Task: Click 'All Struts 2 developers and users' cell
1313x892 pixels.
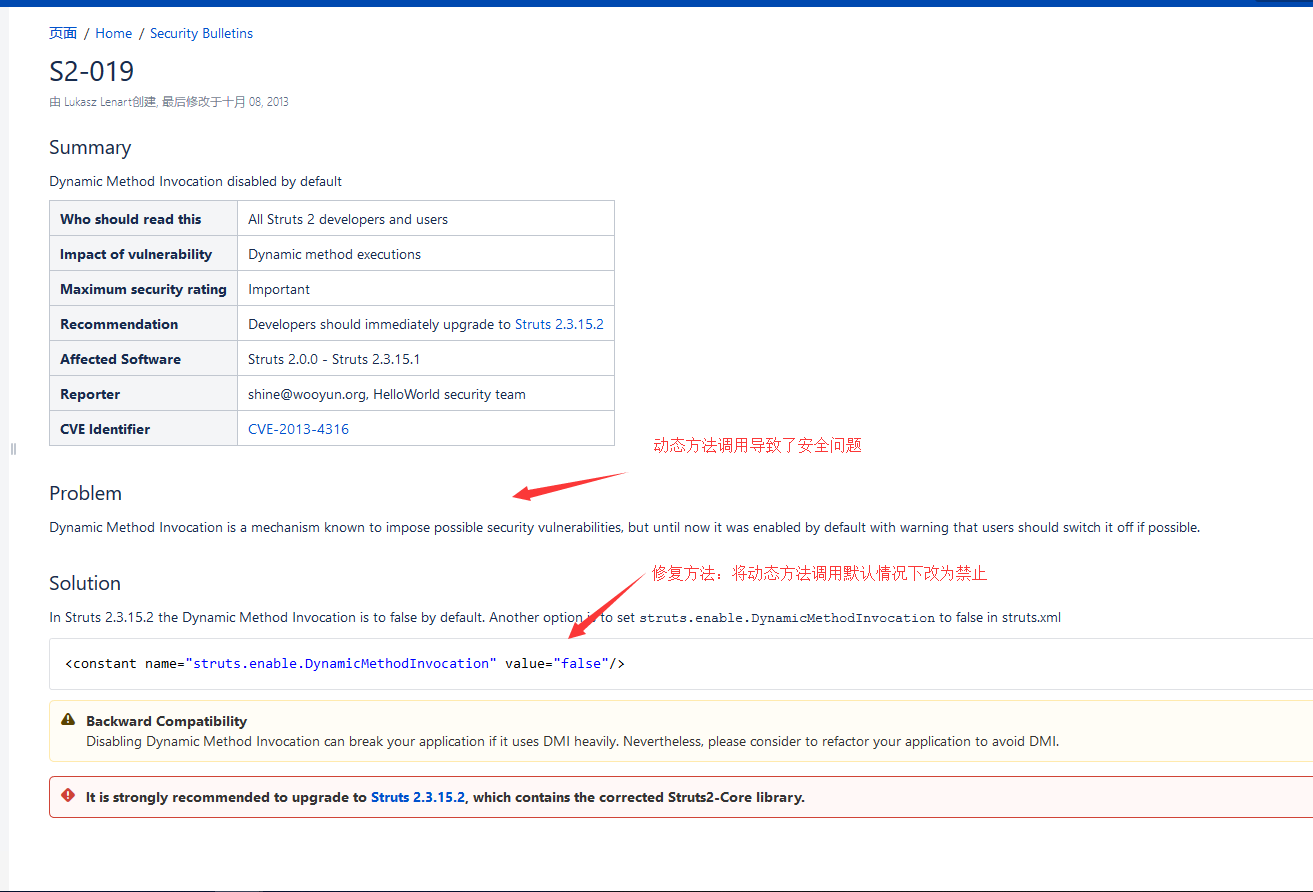Action: pos(426,219)
